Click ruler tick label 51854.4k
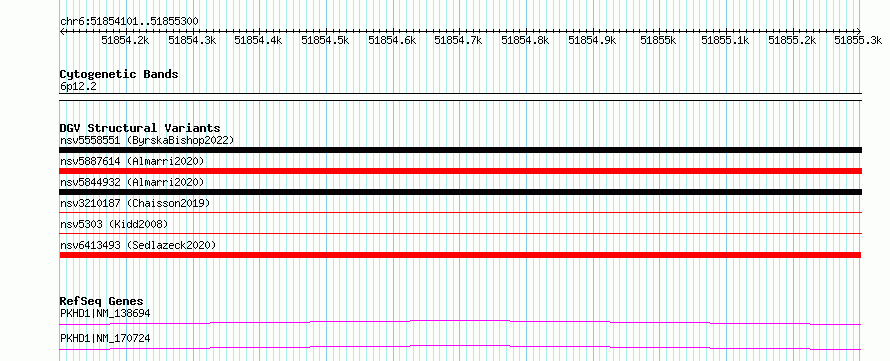 point(258,40)
